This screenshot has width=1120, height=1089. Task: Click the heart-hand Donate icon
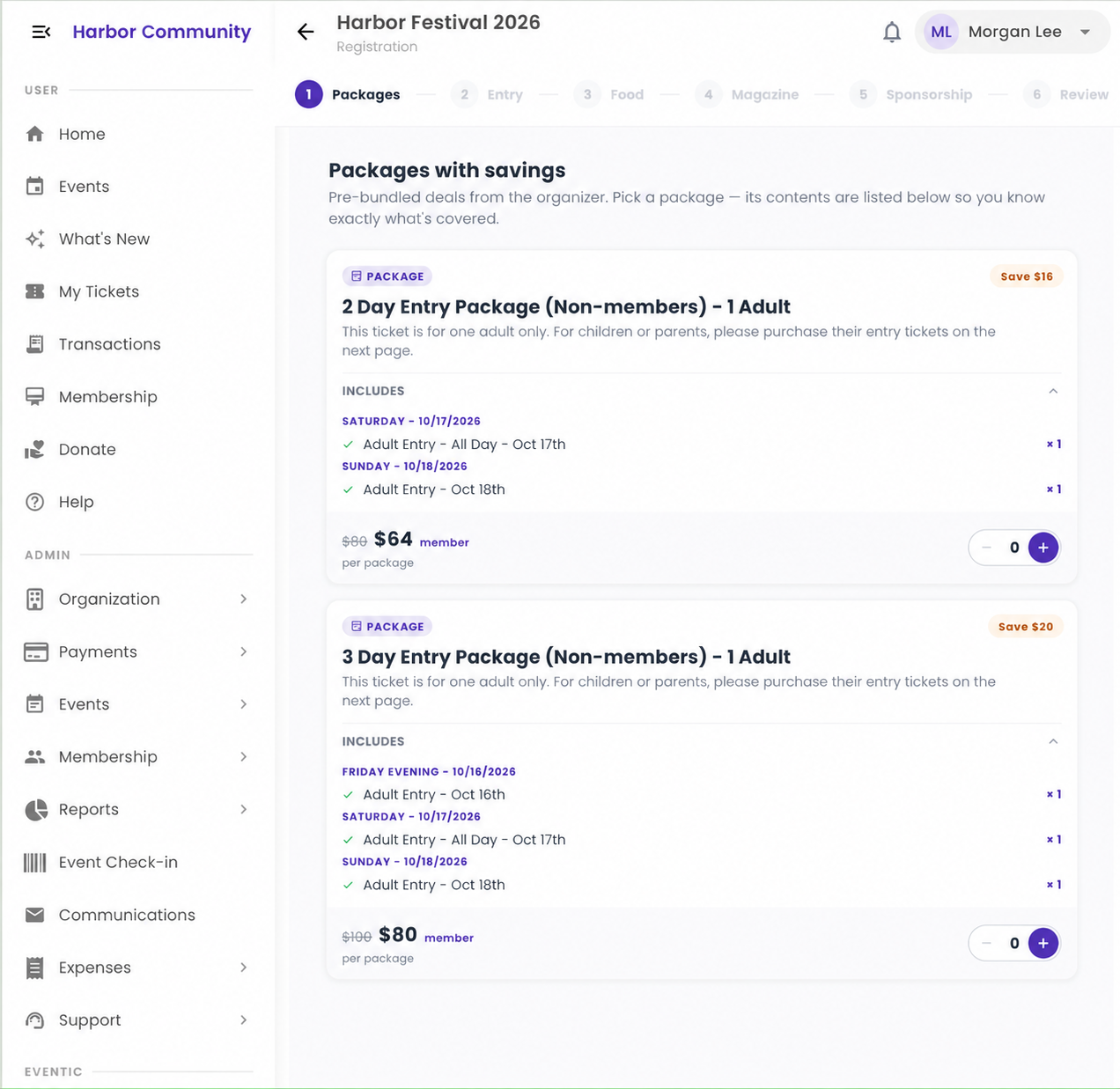coord(35,450)
